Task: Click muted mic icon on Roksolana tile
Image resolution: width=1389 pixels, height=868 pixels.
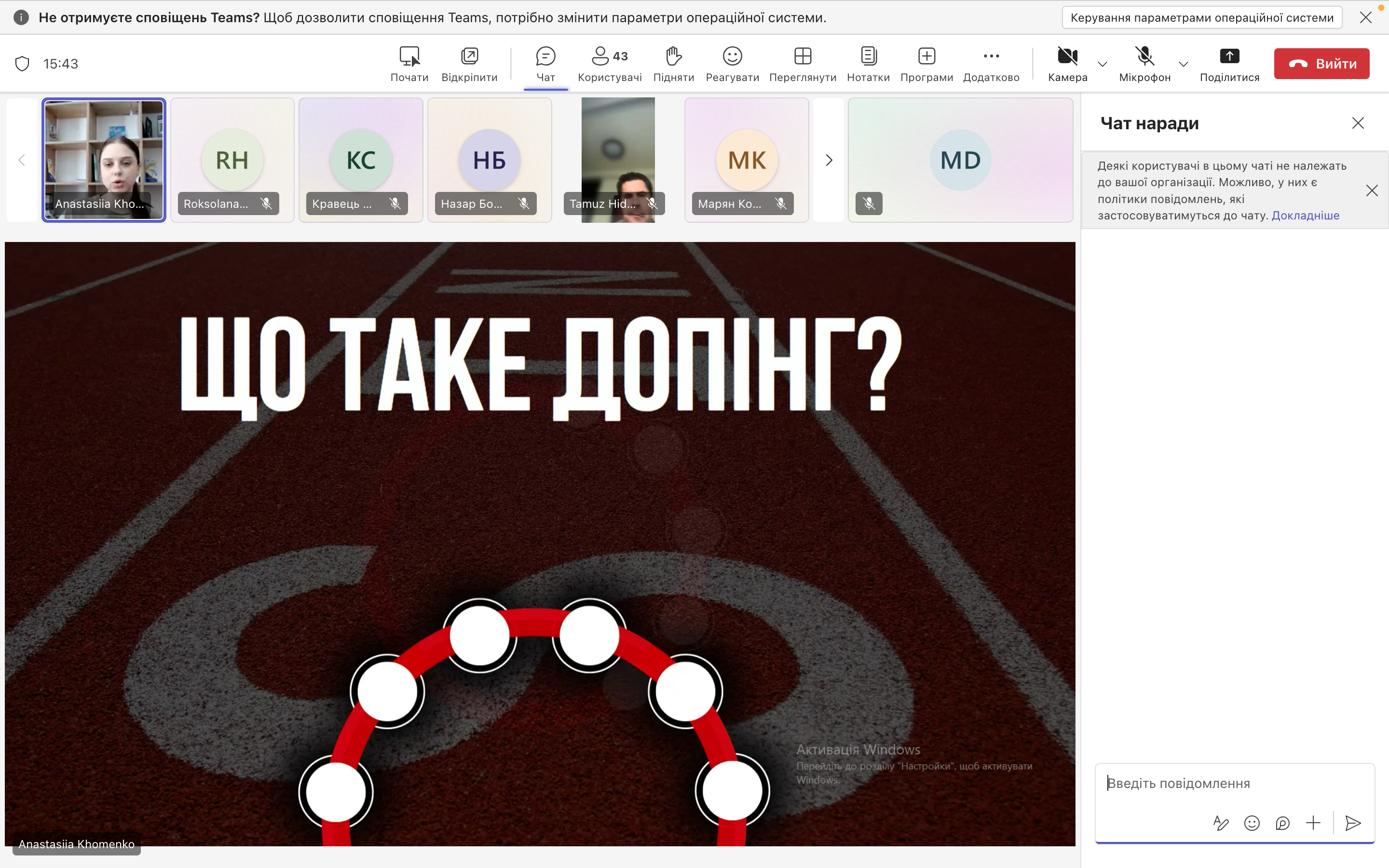Action: [x=266, y=203]
